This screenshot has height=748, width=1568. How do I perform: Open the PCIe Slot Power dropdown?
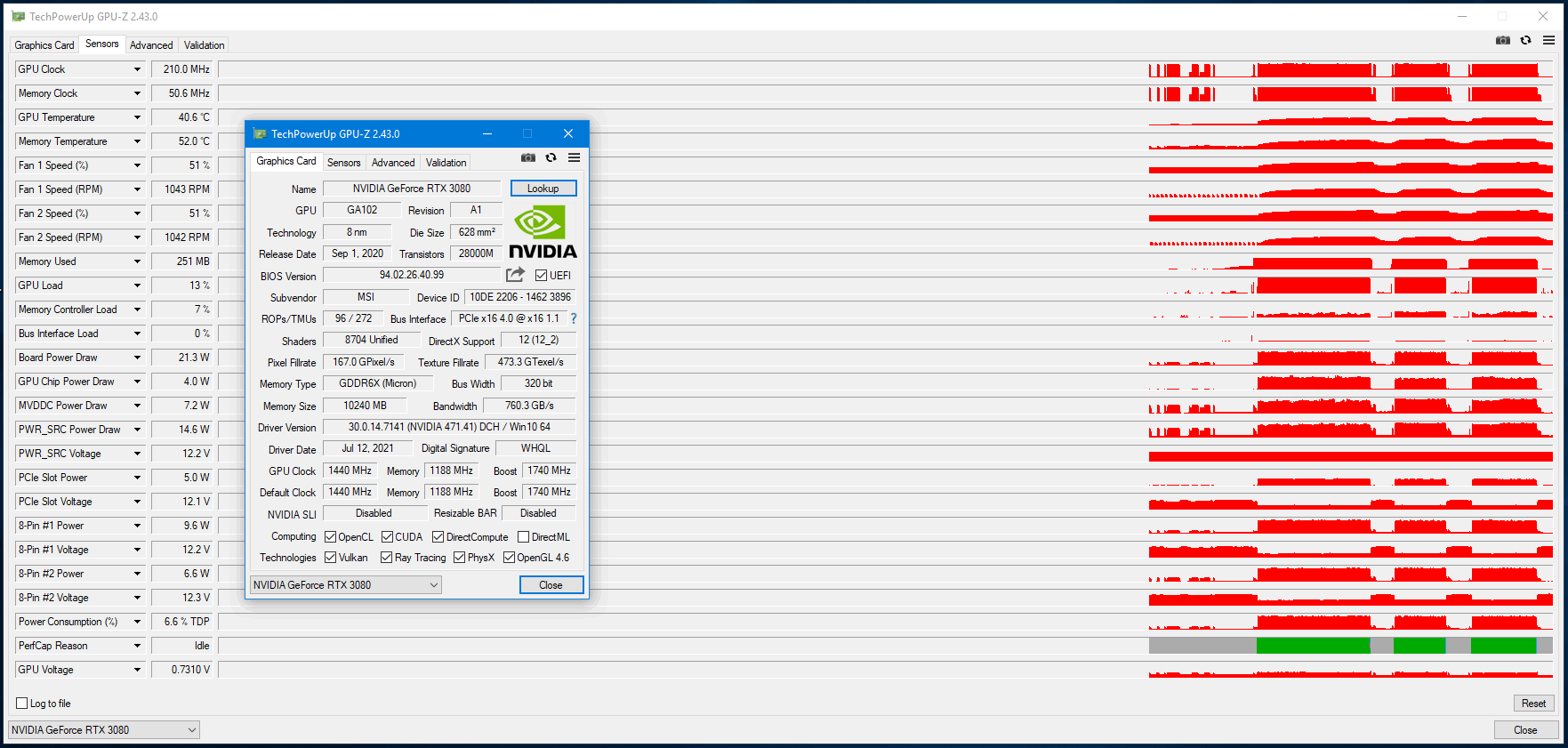coord(137,478)
